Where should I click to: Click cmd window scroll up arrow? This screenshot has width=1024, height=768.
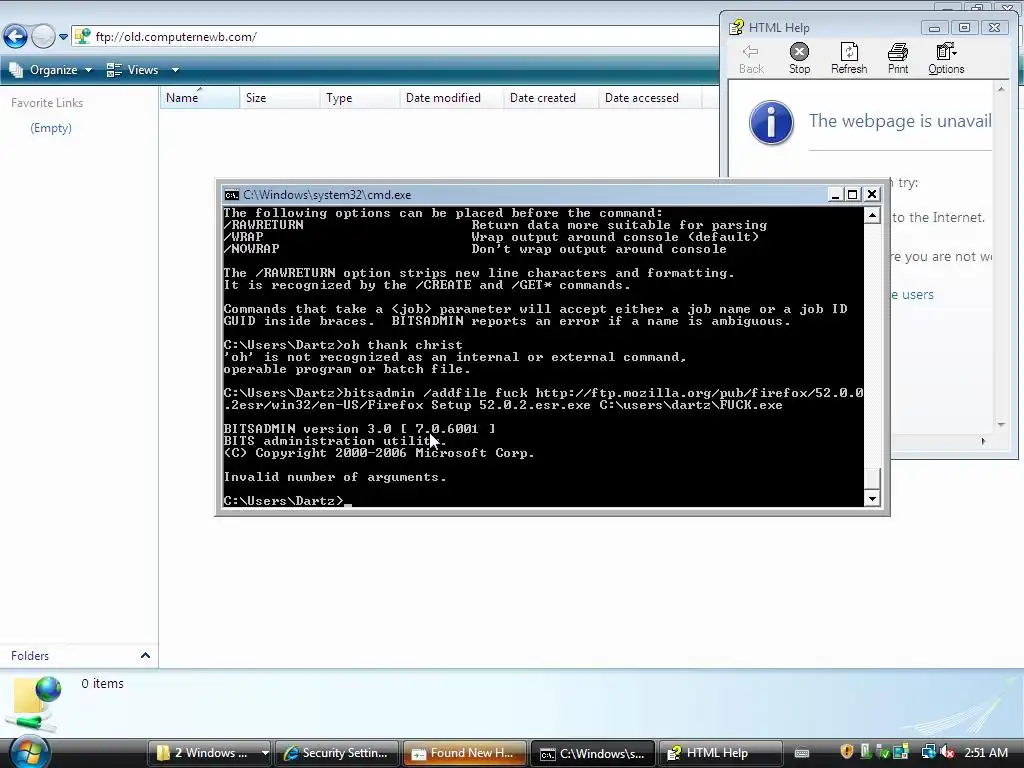[x=872, y=216]
